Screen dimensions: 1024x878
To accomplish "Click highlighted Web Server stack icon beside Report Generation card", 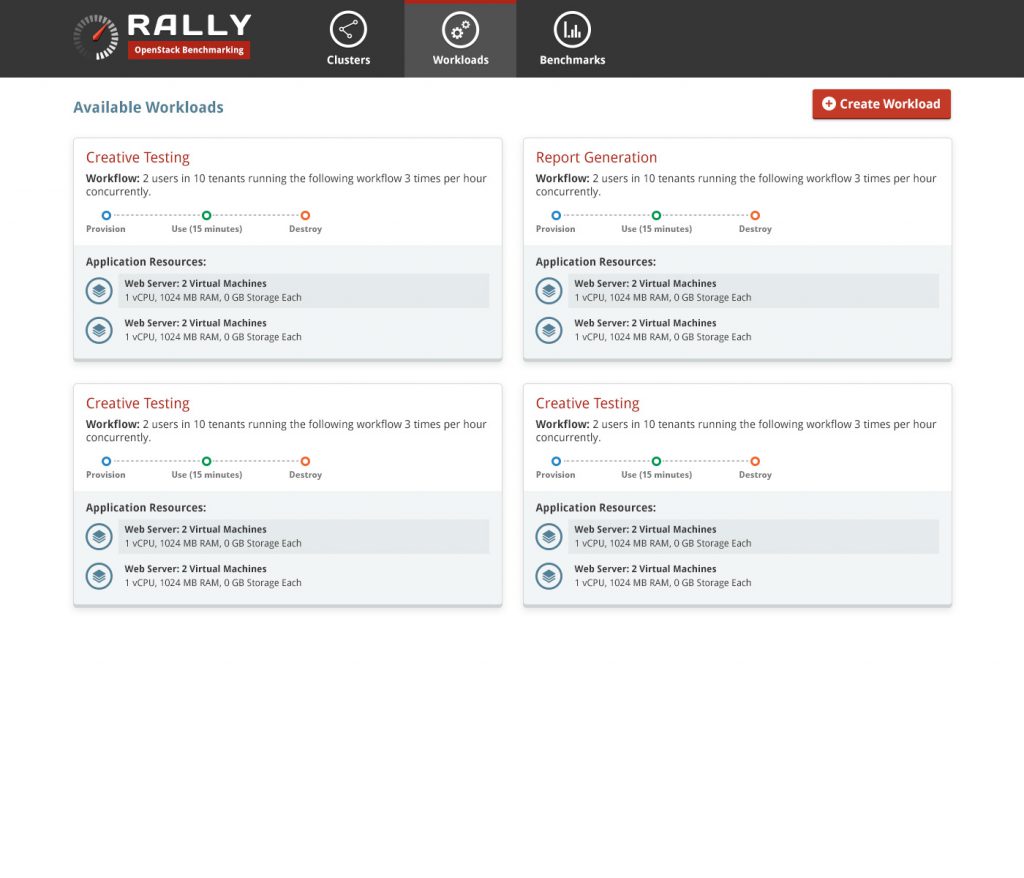I will [99, 291].
